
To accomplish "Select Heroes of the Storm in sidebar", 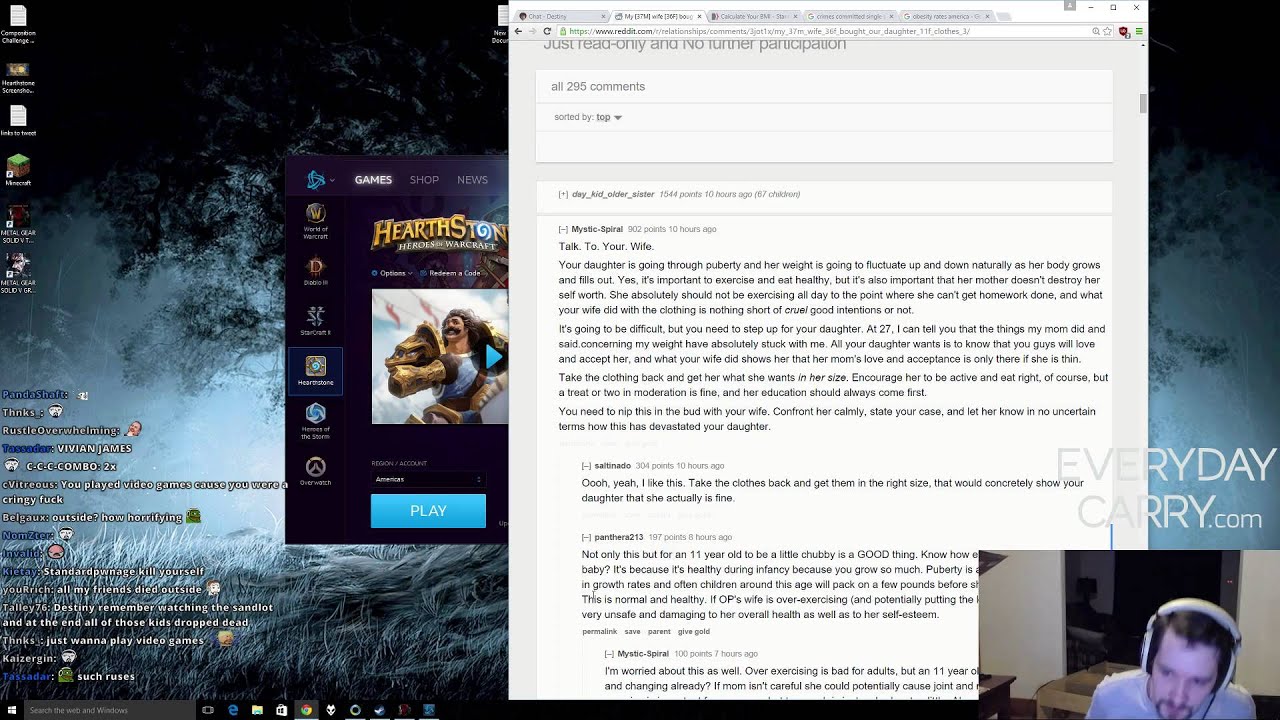I will 315,421.
